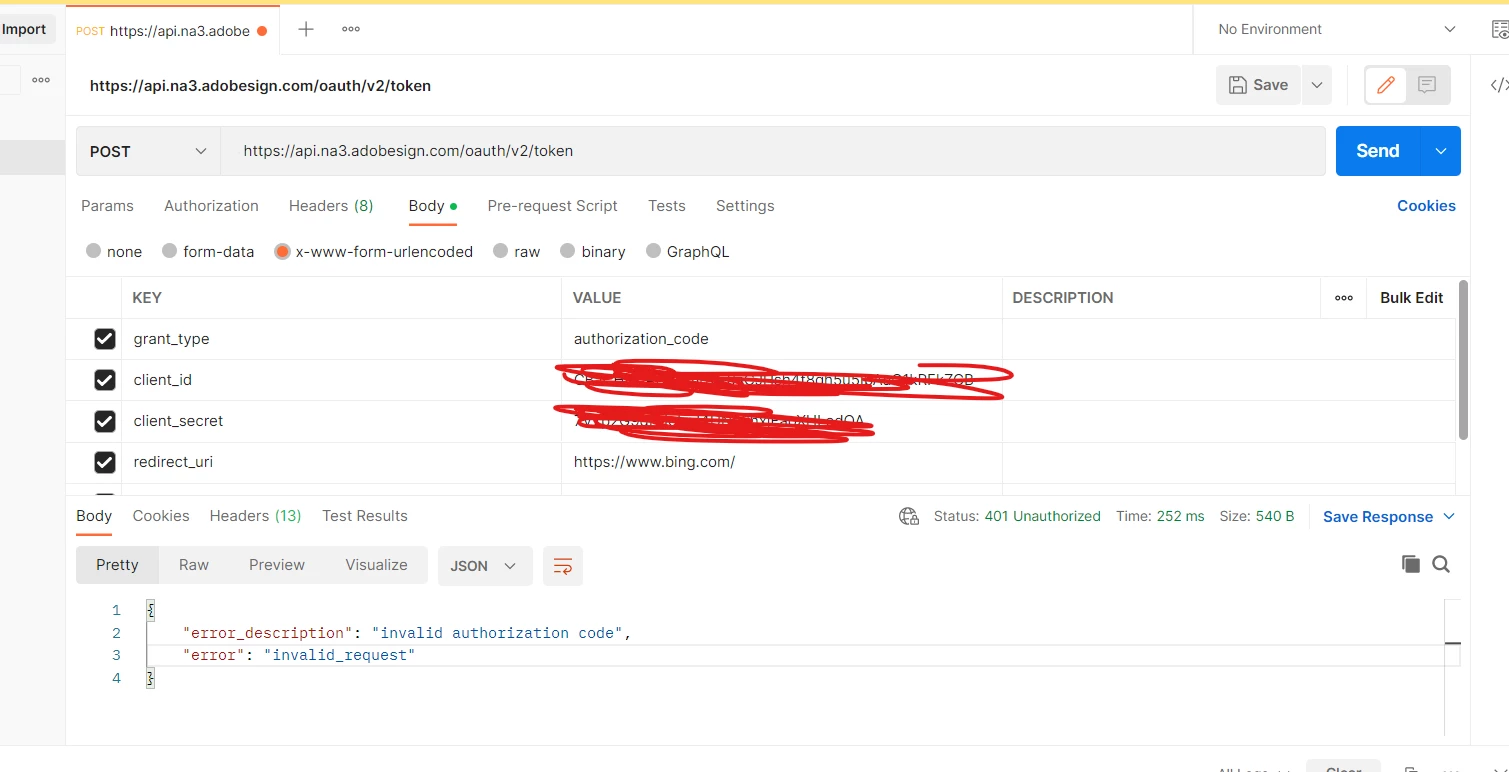
Task: Open tab options three-dots menu
Action: [351, 30]
